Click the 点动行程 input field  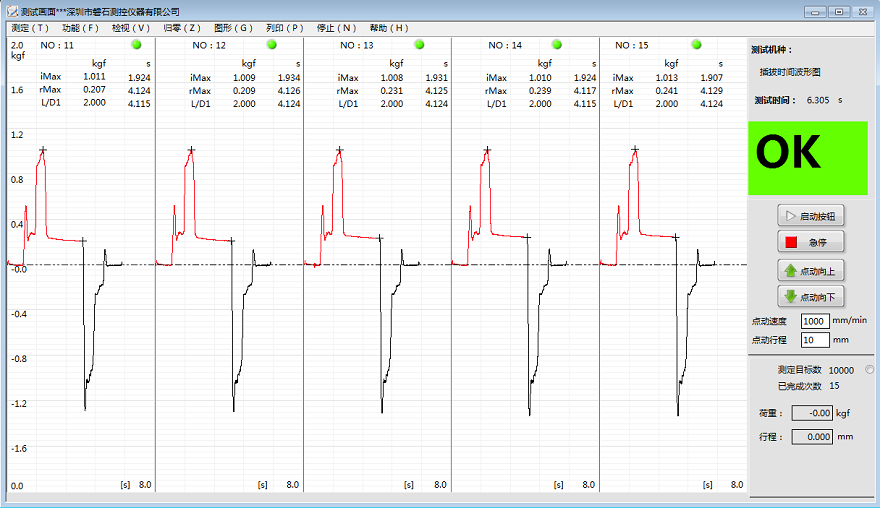tap(815, 340)
